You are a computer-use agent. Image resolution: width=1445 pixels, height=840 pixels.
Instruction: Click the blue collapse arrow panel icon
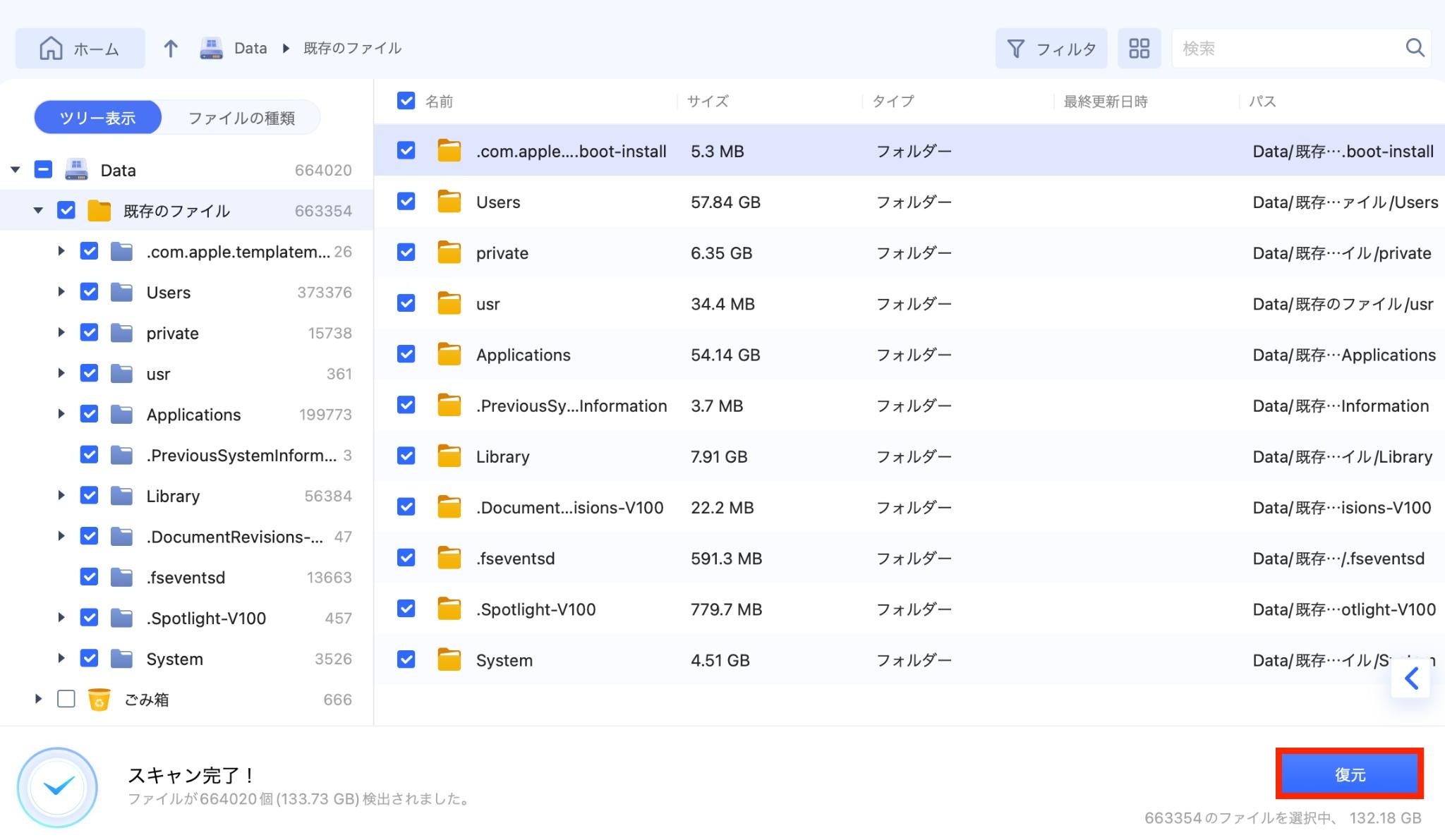pyautogui.click(x=1410, y=678)
